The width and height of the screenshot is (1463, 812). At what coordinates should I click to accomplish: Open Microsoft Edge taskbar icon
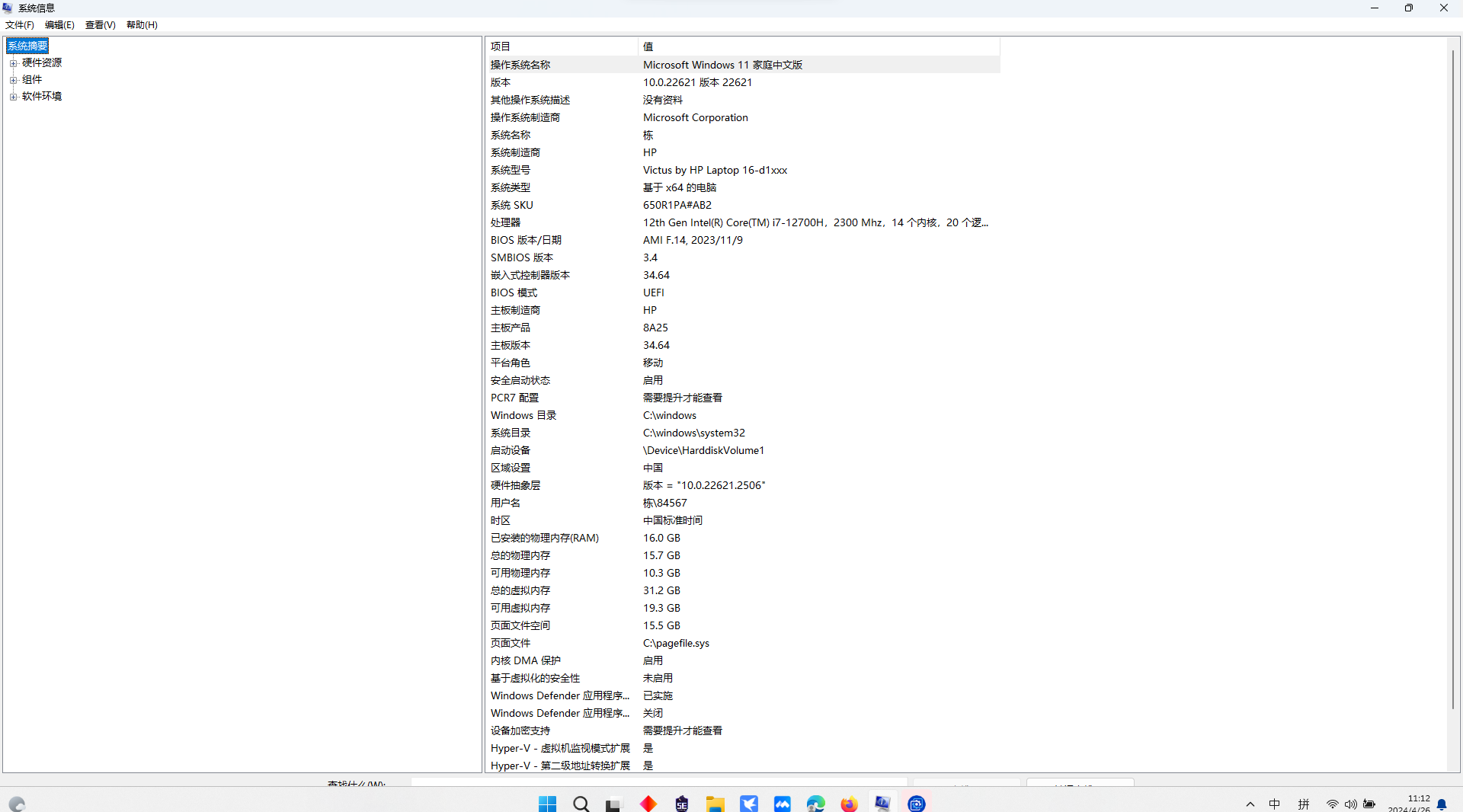815,804
